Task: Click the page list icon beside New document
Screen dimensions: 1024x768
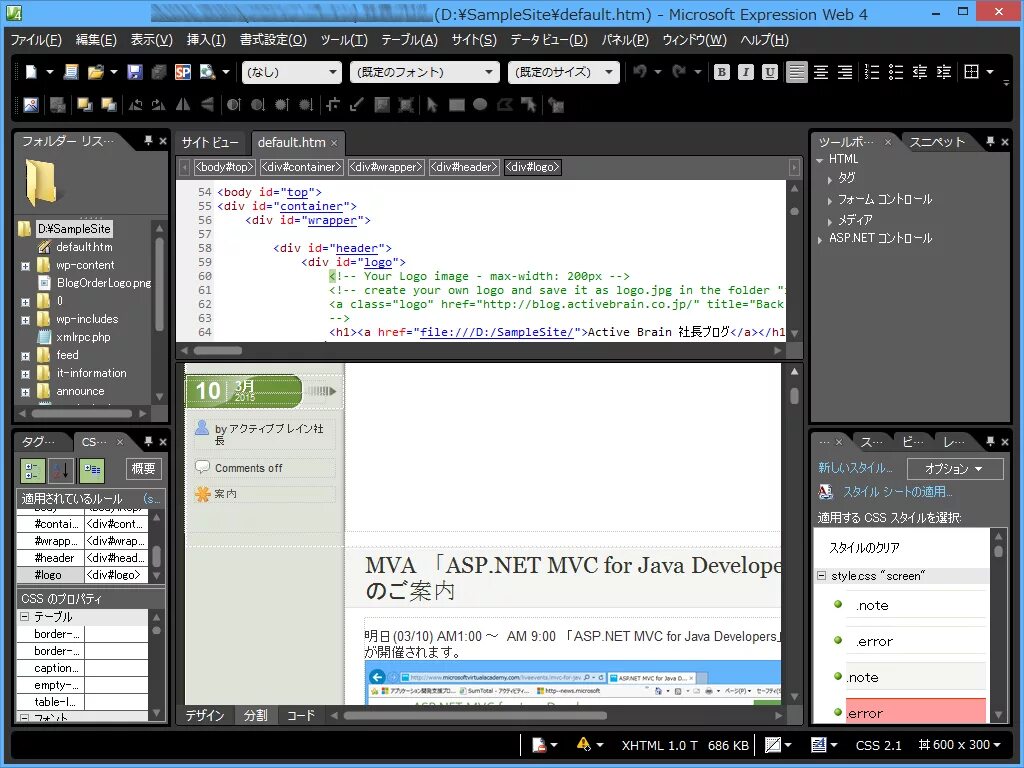Action: point(71,72)
